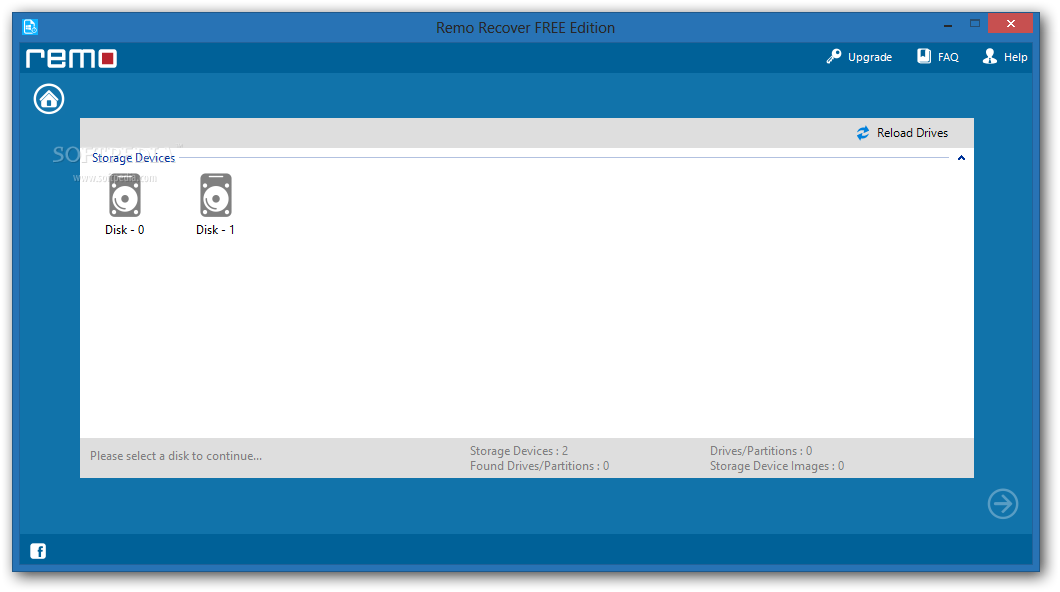Click the remo logo

pos(72,58)
